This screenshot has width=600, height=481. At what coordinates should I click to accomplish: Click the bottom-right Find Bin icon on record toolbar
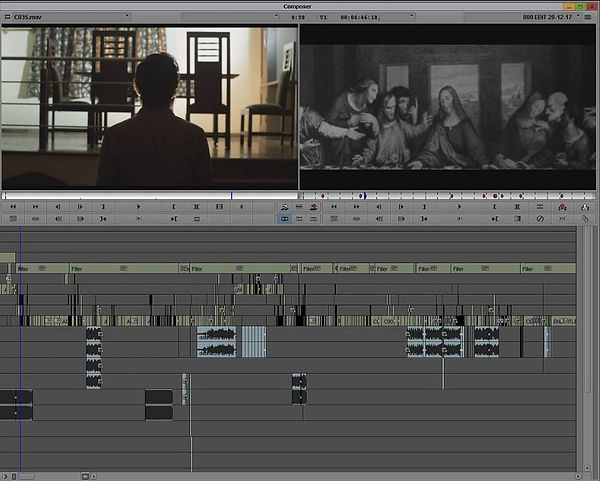click(x=585, y=219)
